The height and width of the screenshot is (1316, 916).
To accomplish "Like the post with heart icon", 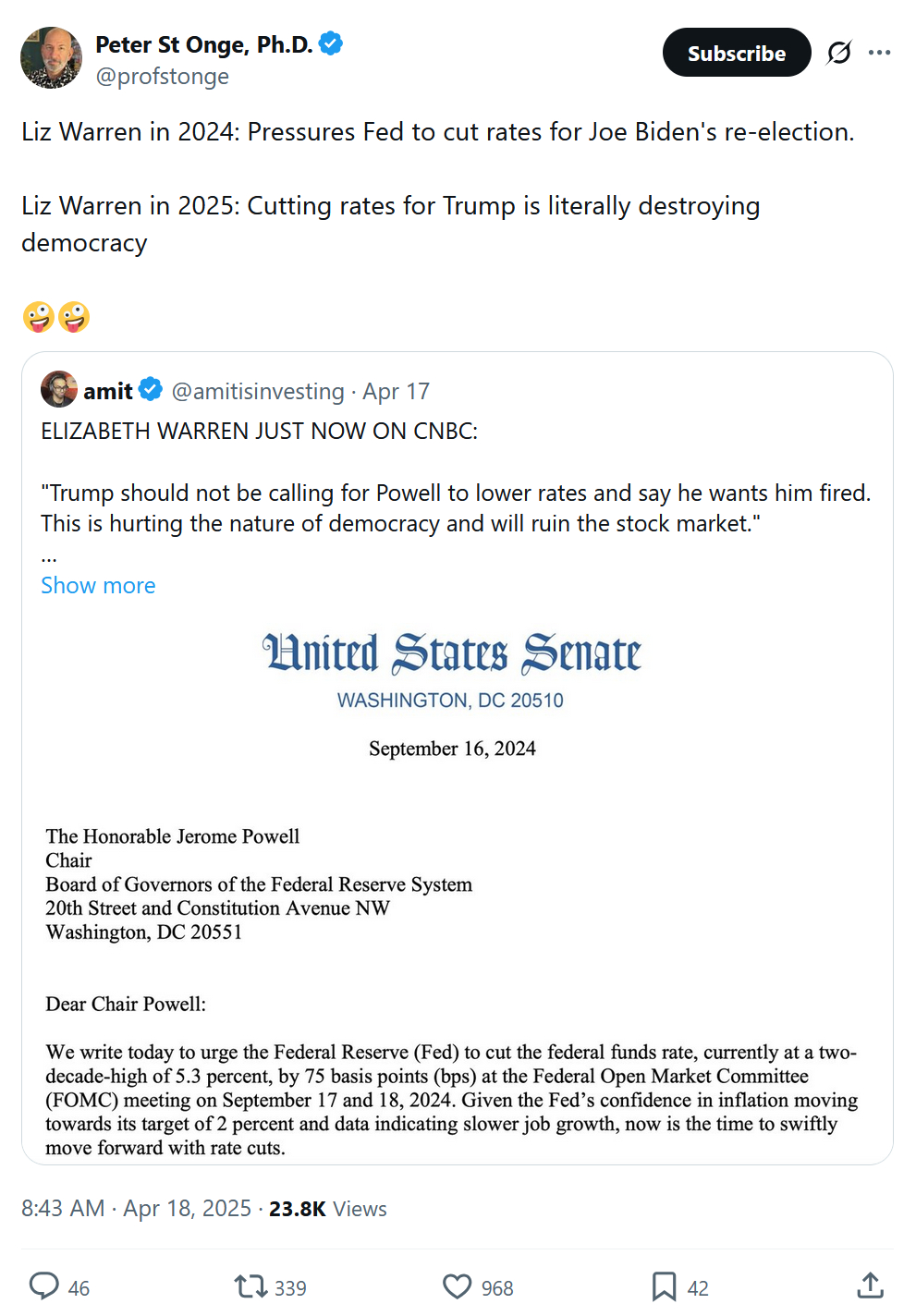I will (x=457, y=1286).
